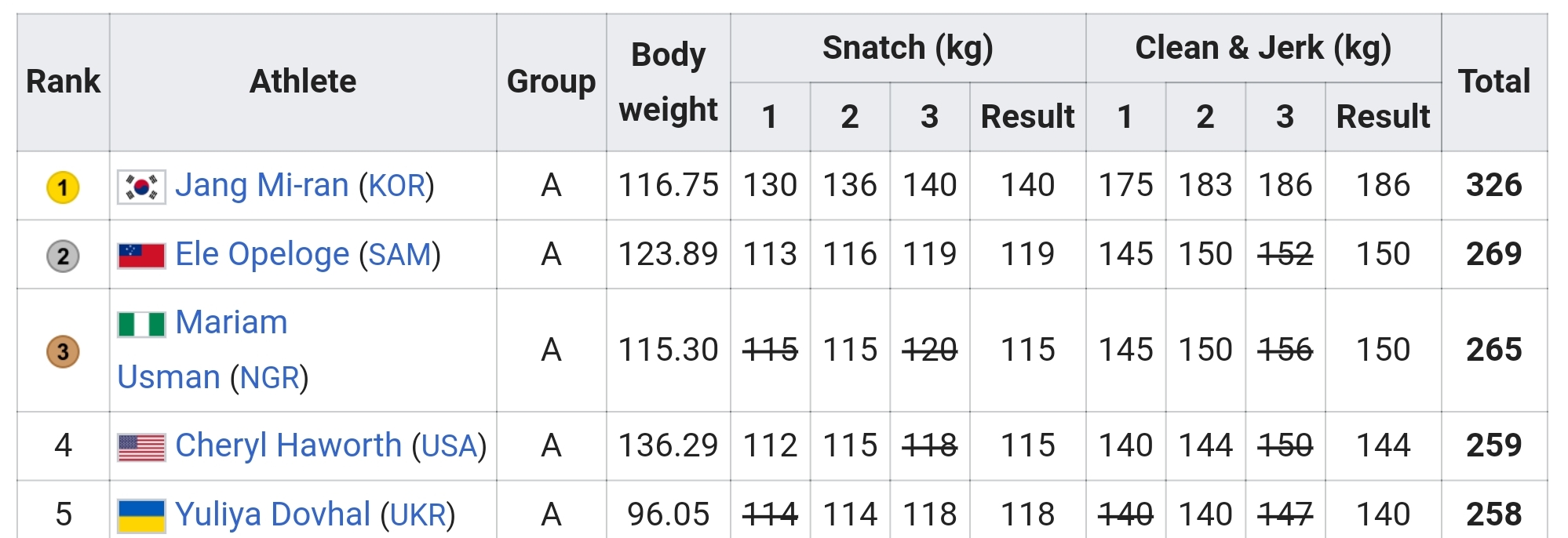The height and width of the screenshot is (538, 1568).
Task: Open the Yuliya Dovhal athlete link
Action: tap(272, 515)
